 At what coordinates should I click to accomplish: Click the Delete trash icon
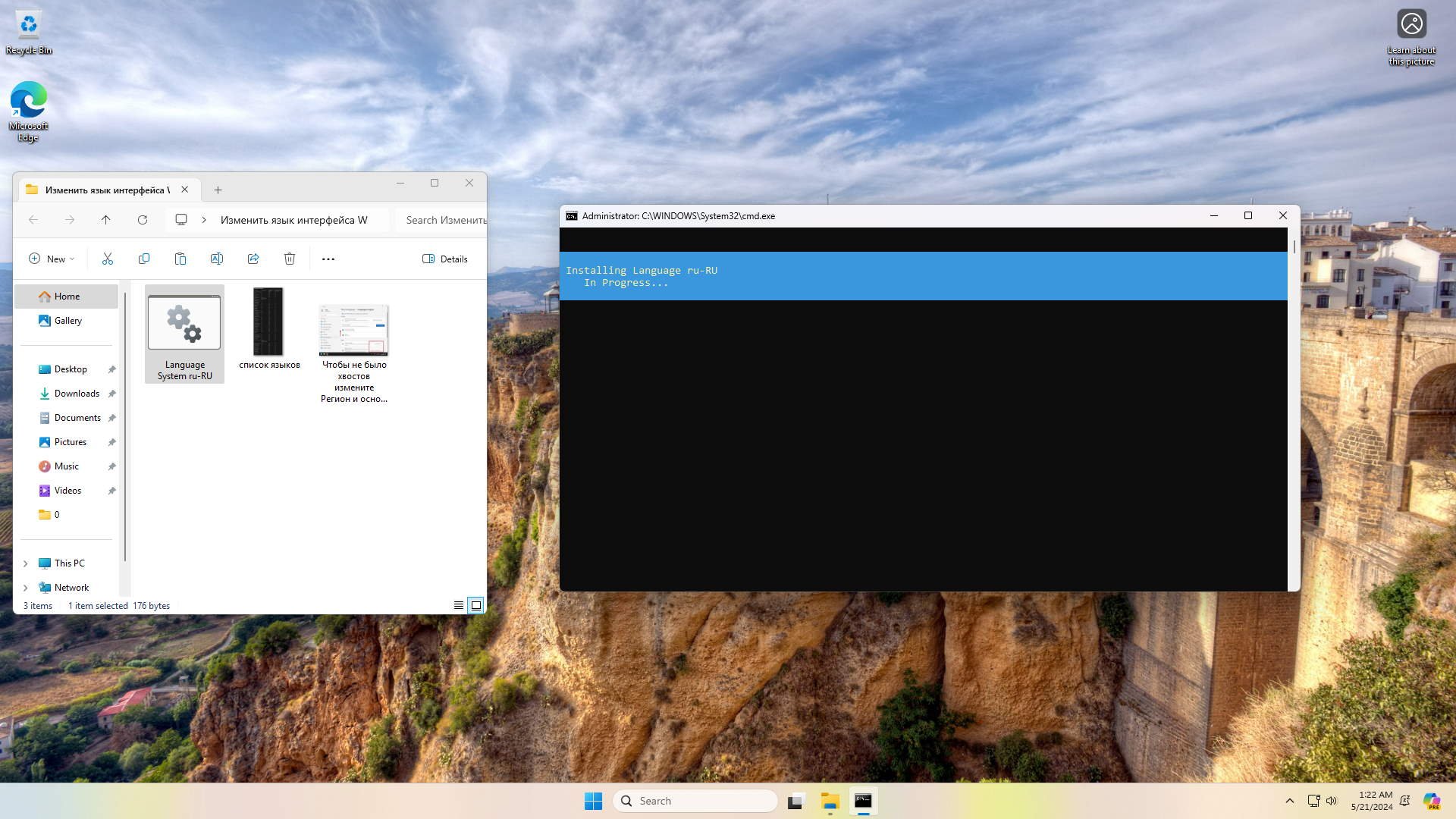tap(290, 259)
